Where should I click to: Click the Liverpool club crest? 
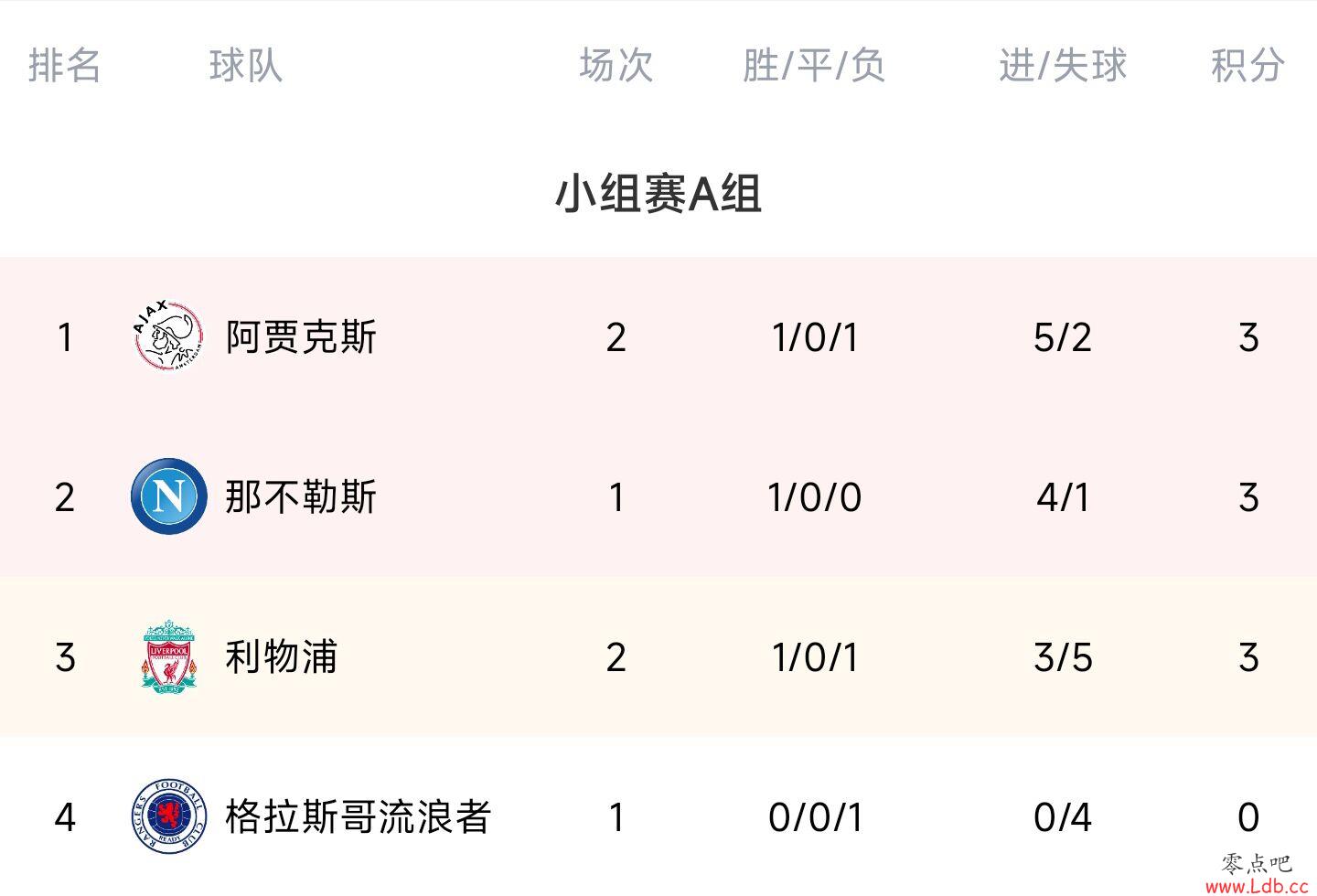[168, 656]
